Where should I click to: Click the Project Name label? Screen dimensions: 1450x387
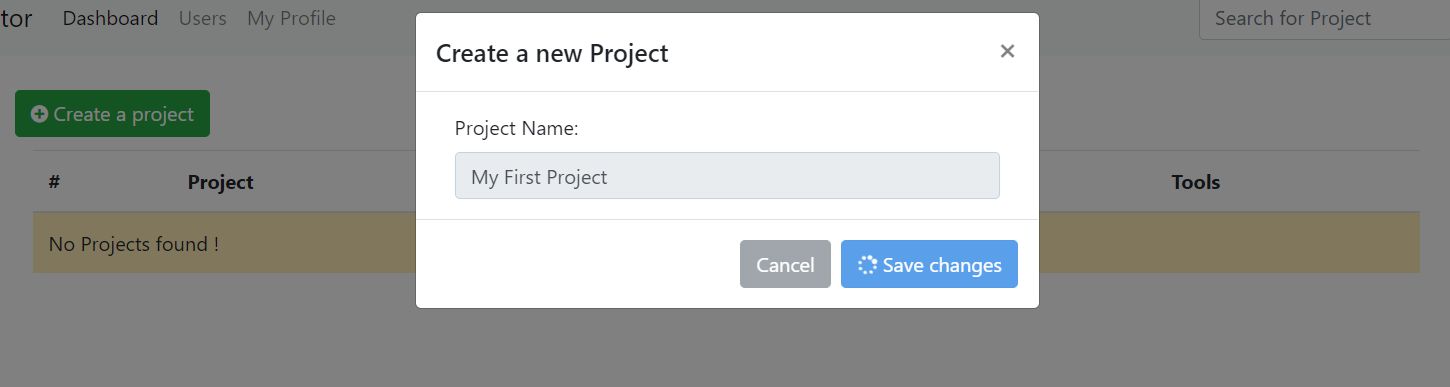[516, 128]
